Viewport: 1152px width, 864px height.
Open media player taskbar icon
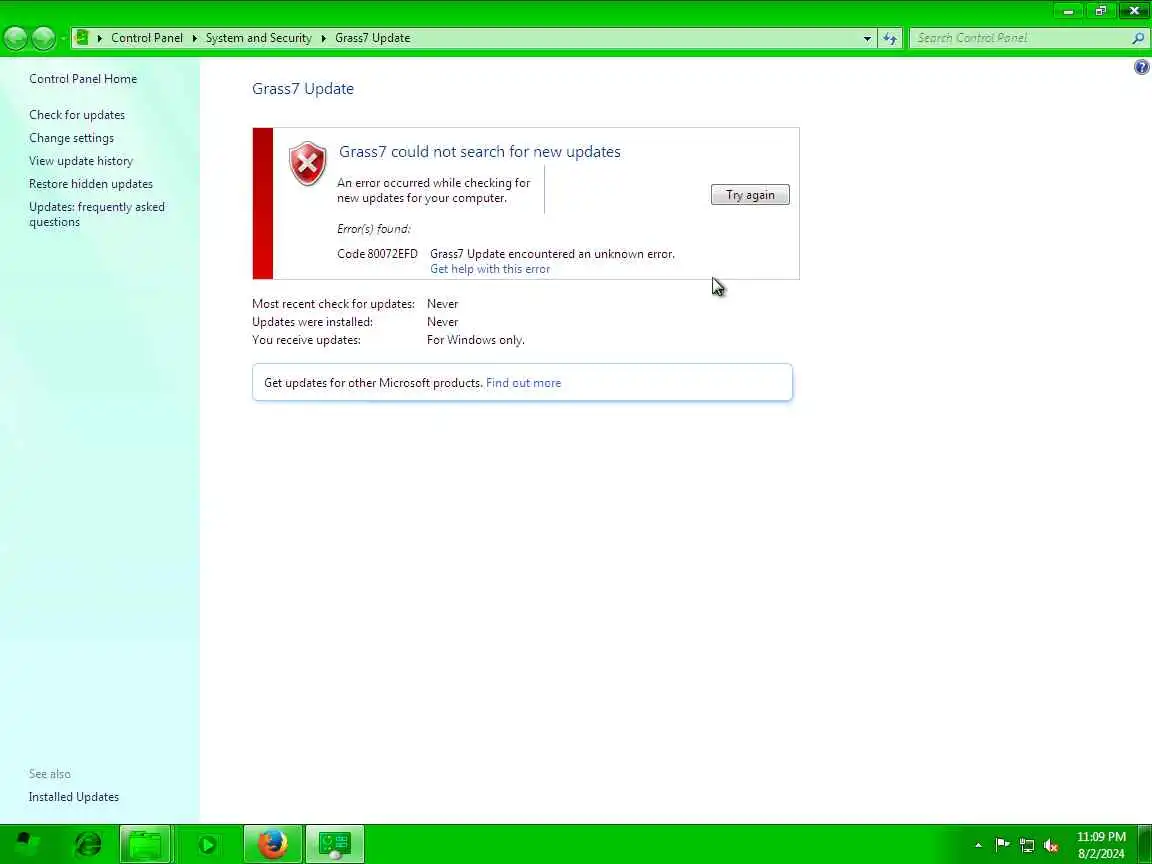(206, 845)
